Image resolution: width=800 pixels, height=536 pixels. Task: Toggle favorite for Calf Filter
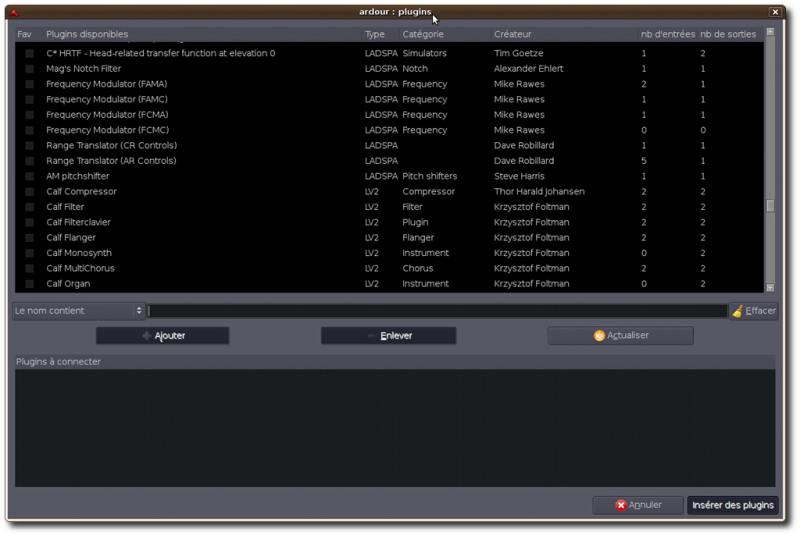(30, 207)
